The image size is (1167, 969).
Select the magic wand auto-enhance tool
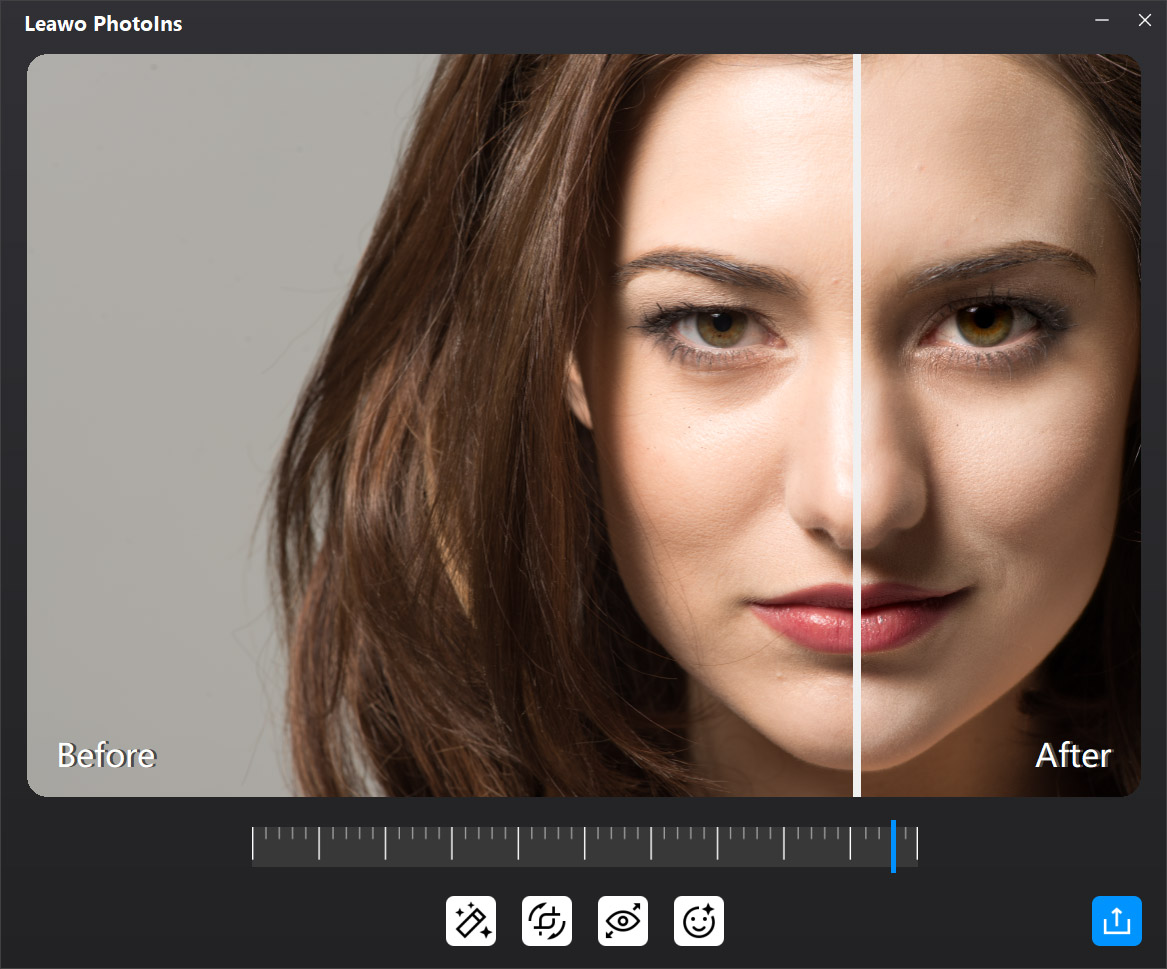[470, 921]
